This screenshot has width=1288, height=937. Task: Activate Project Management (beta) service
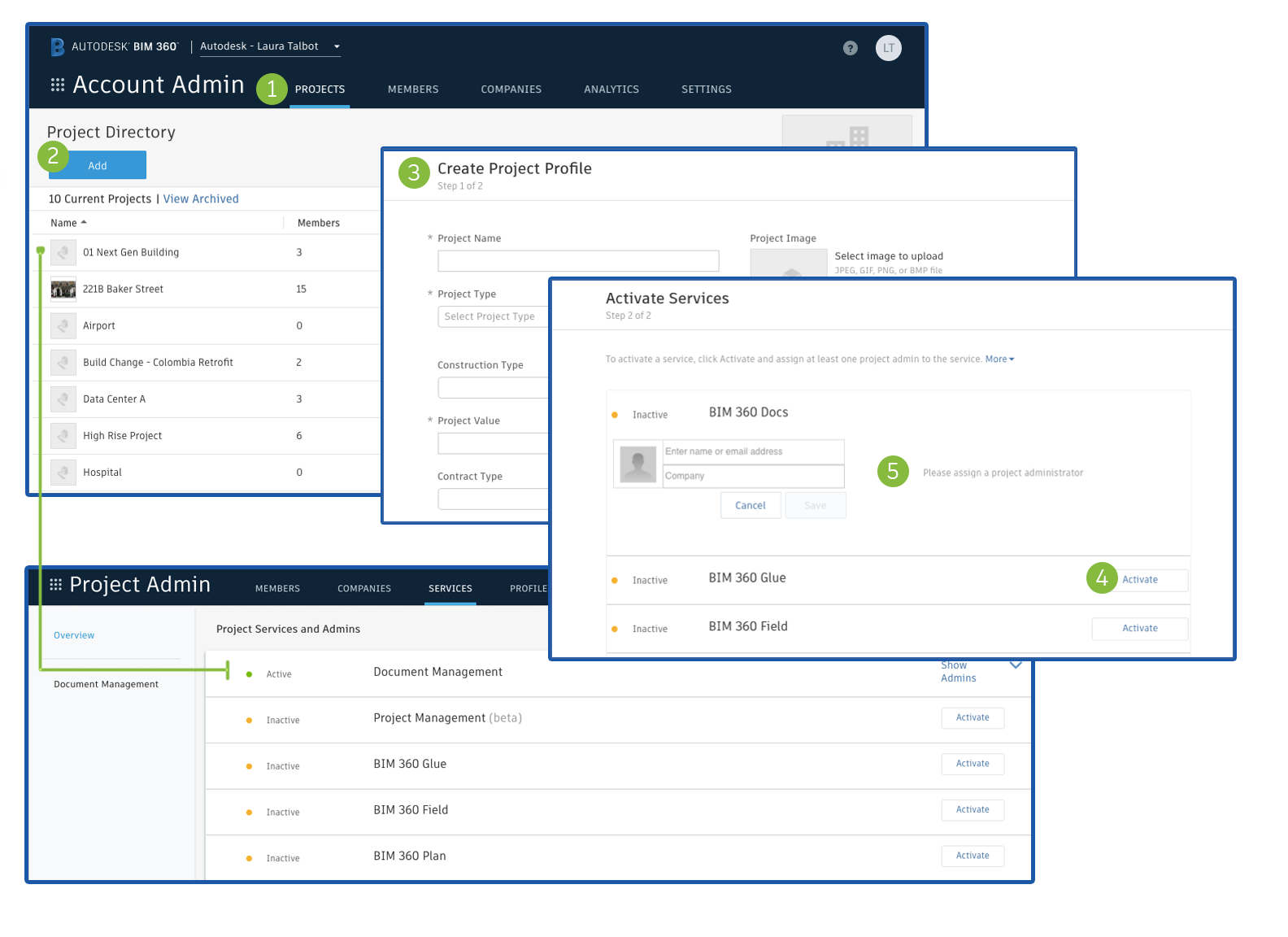point(973,718)
